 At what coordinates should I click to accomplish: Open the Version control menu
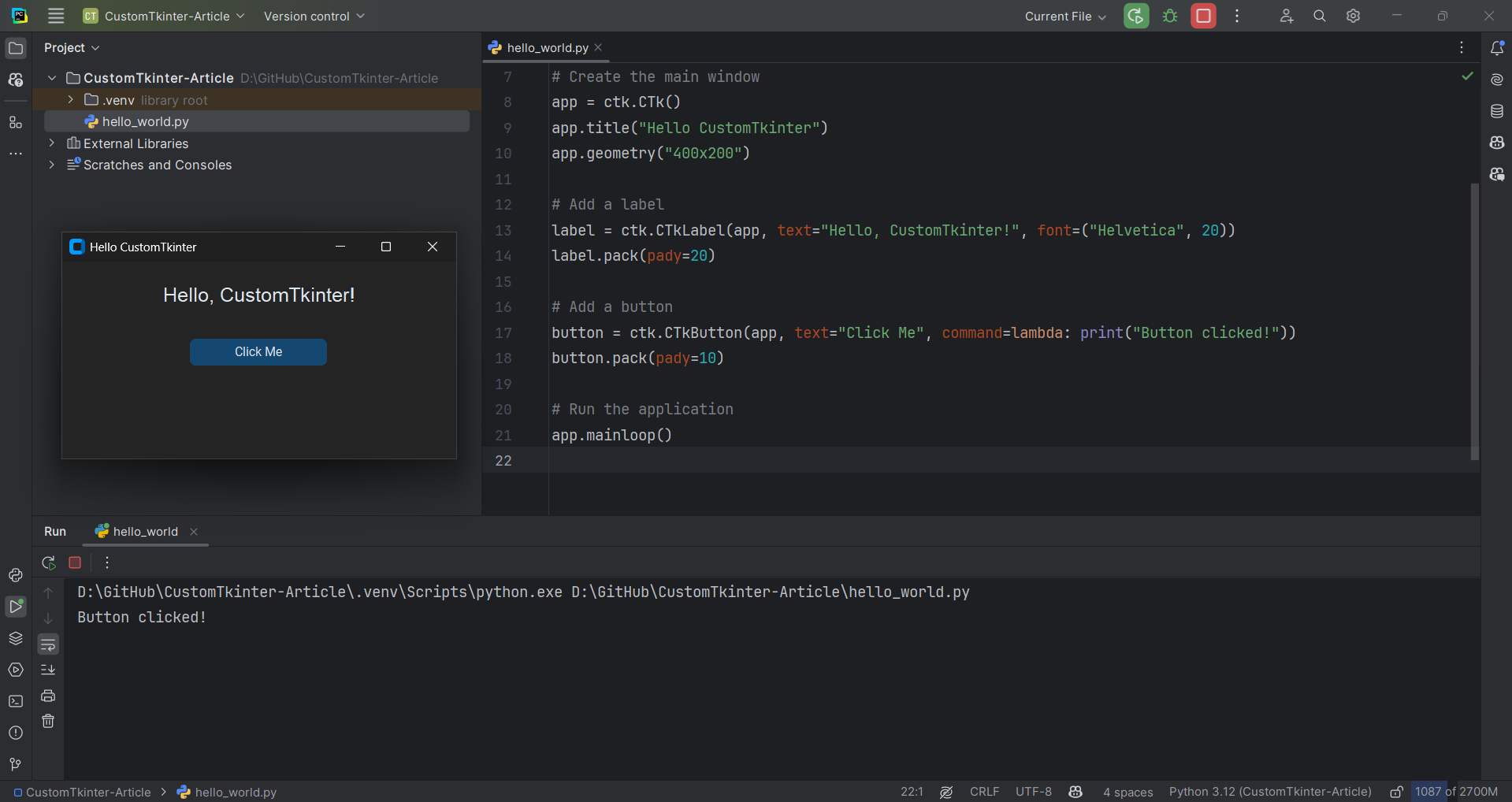coord(314,17)
